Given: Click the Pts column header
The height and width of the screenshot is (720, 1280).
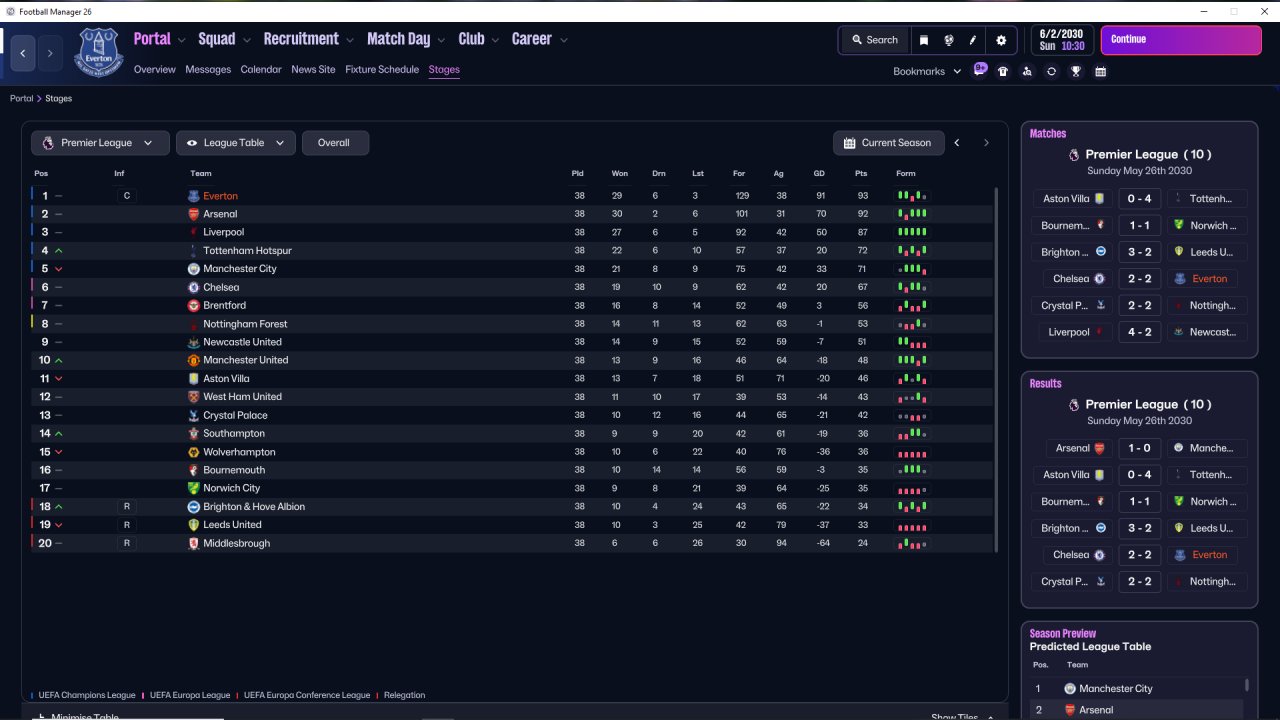Looking at the screenshot, I should (x=861, y=174).
